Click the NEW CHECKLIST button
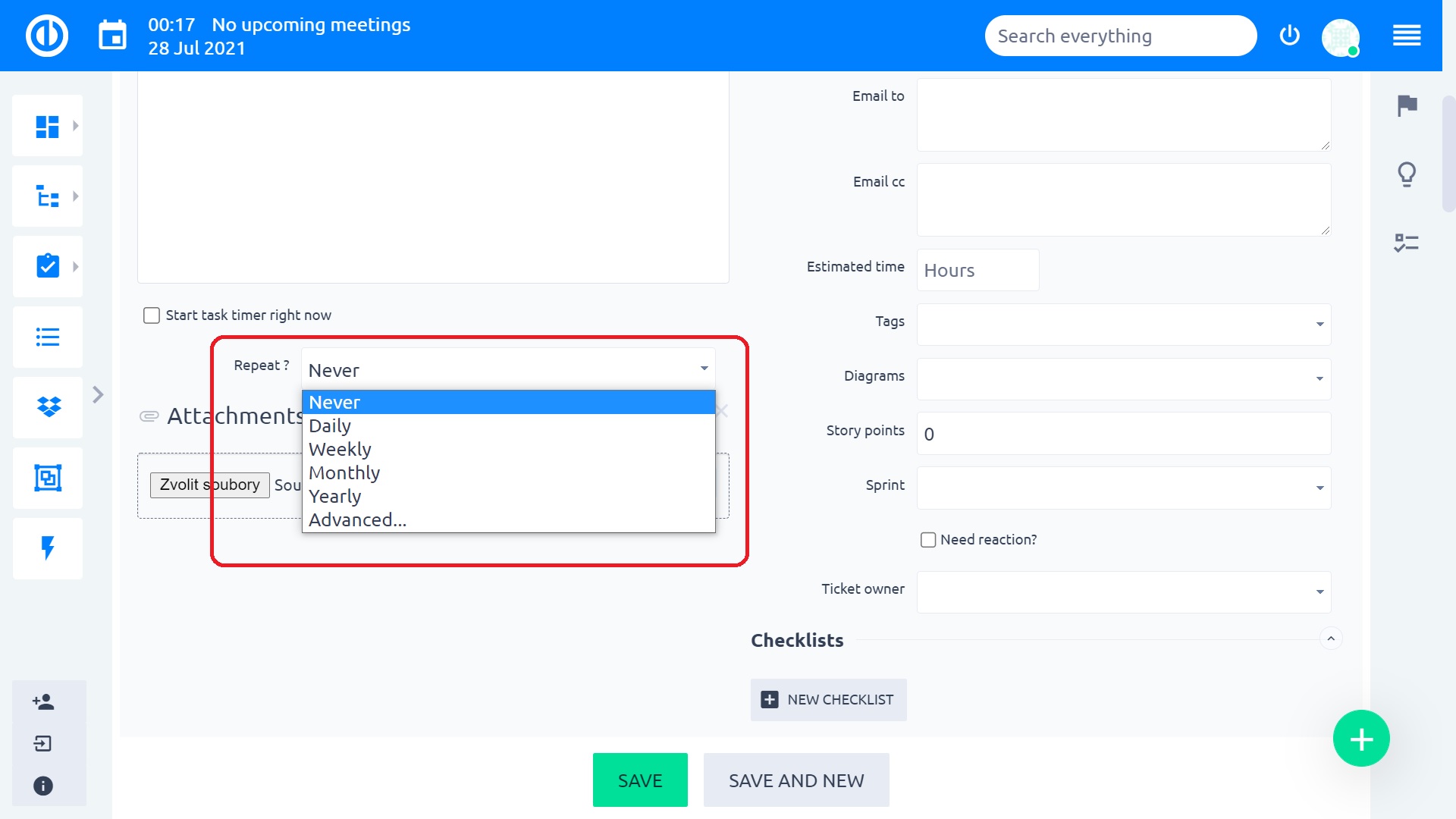 pyautogui.click(x=828, y=700)
